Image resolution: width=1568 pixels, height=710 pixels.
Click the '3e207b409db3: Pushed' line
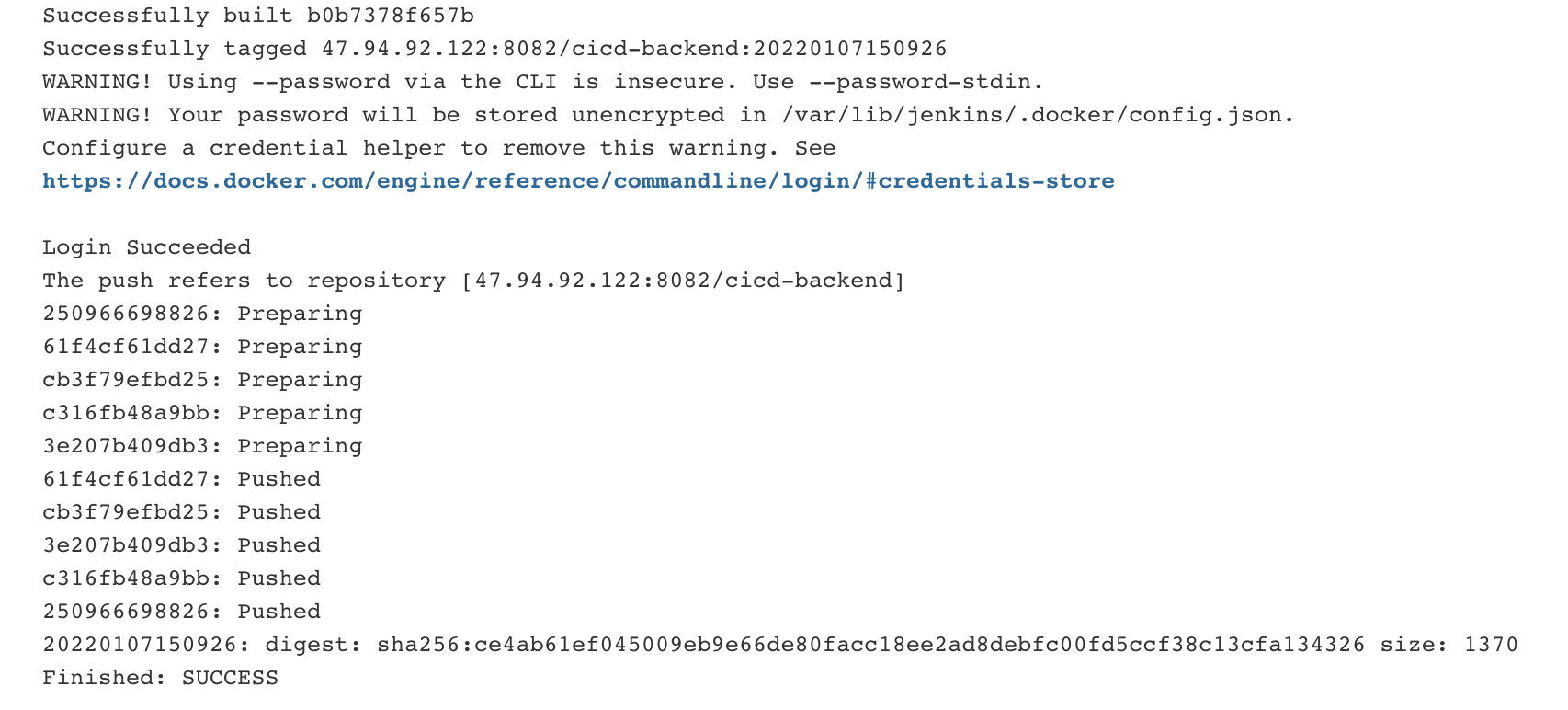click(x=182, y=545)
